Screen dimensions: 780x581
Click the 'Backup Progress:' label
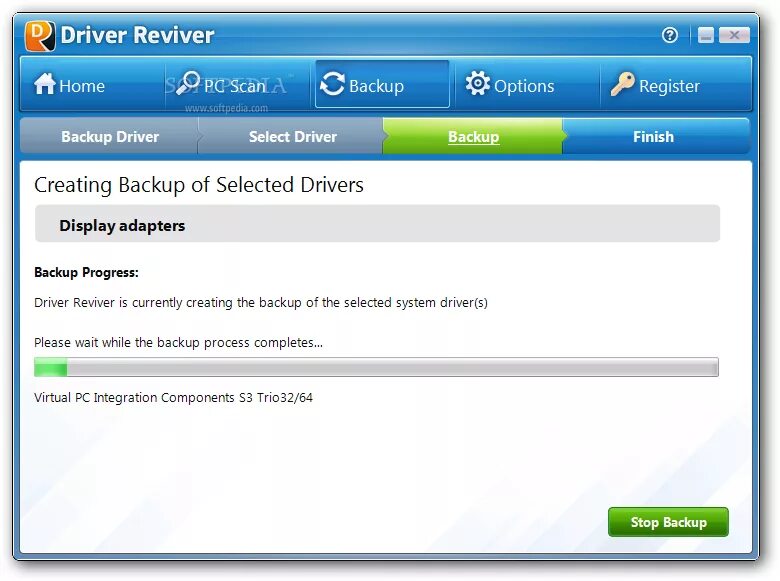[86, 273]
